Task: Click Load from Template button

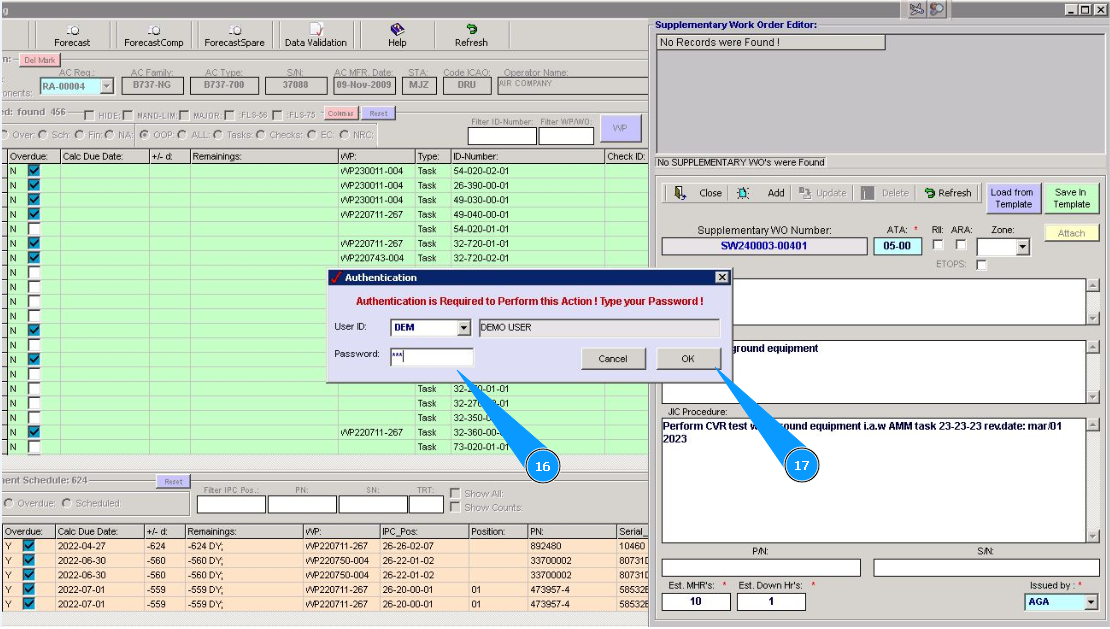Action: (1013, 198)
